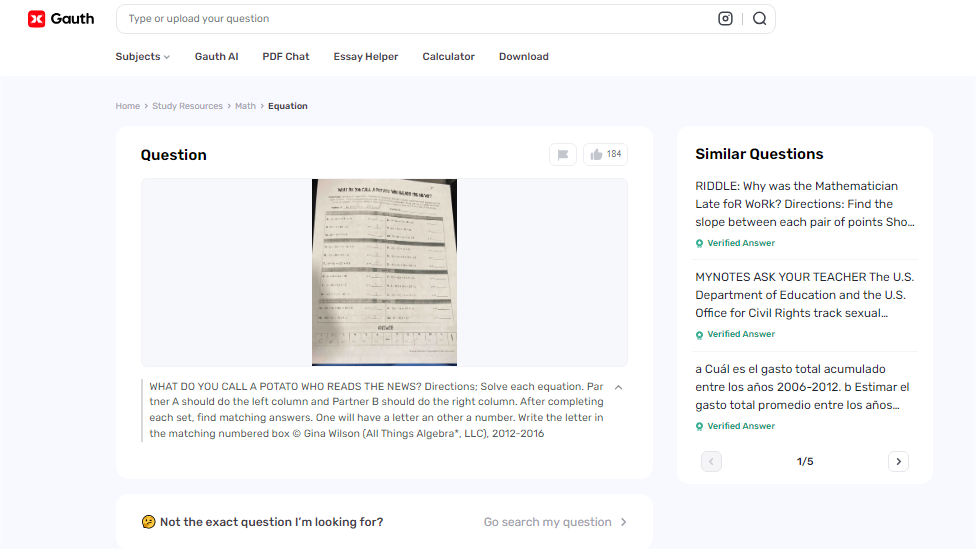This screenshot has width=976, height=549.
Task: Click the camera upload icon in search bar
Action: click(726, 18)
